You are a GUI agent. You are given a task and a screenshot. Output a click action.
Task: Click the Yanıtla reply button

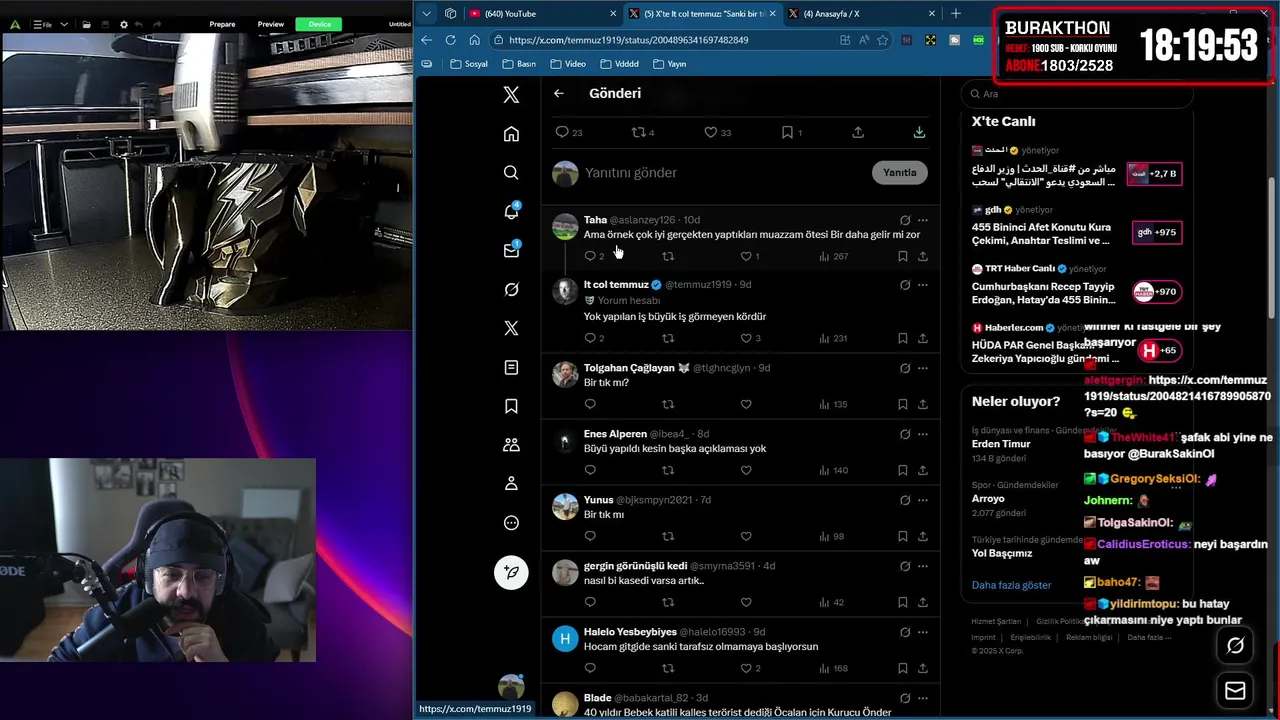(899, 172)
